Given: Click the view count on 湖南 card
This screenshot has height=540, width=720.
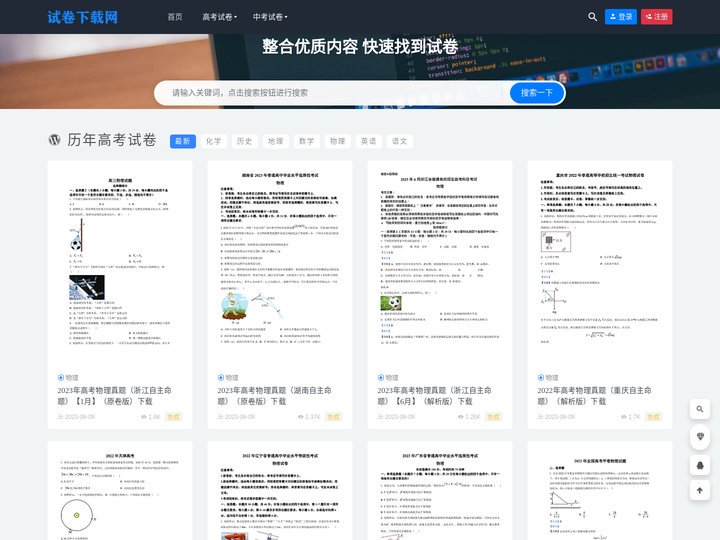Looking at the screenshot, I should tap(309, 417).
